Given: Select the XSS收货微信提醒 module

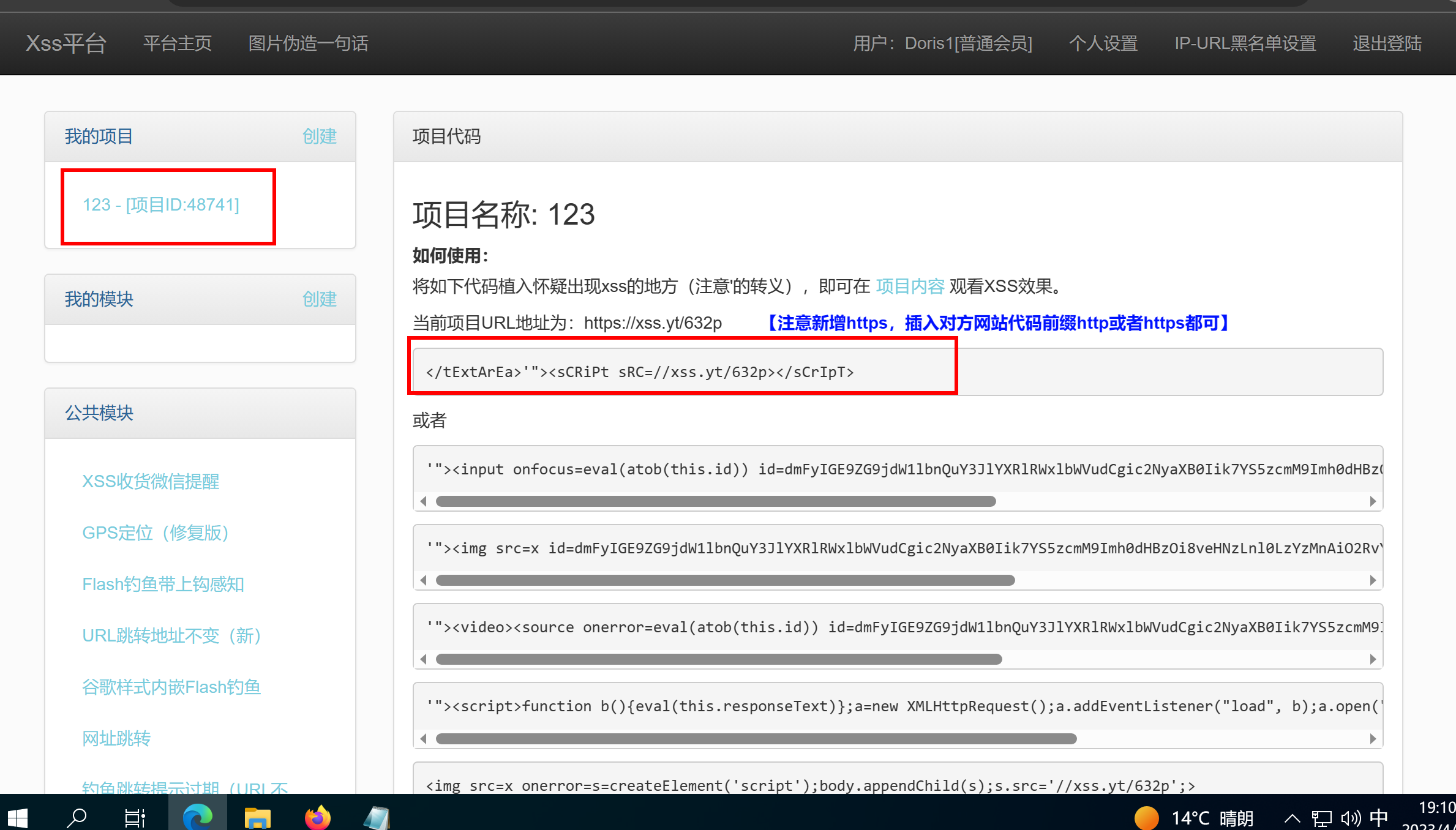Looking at the screenshot, I should point(151,482).
